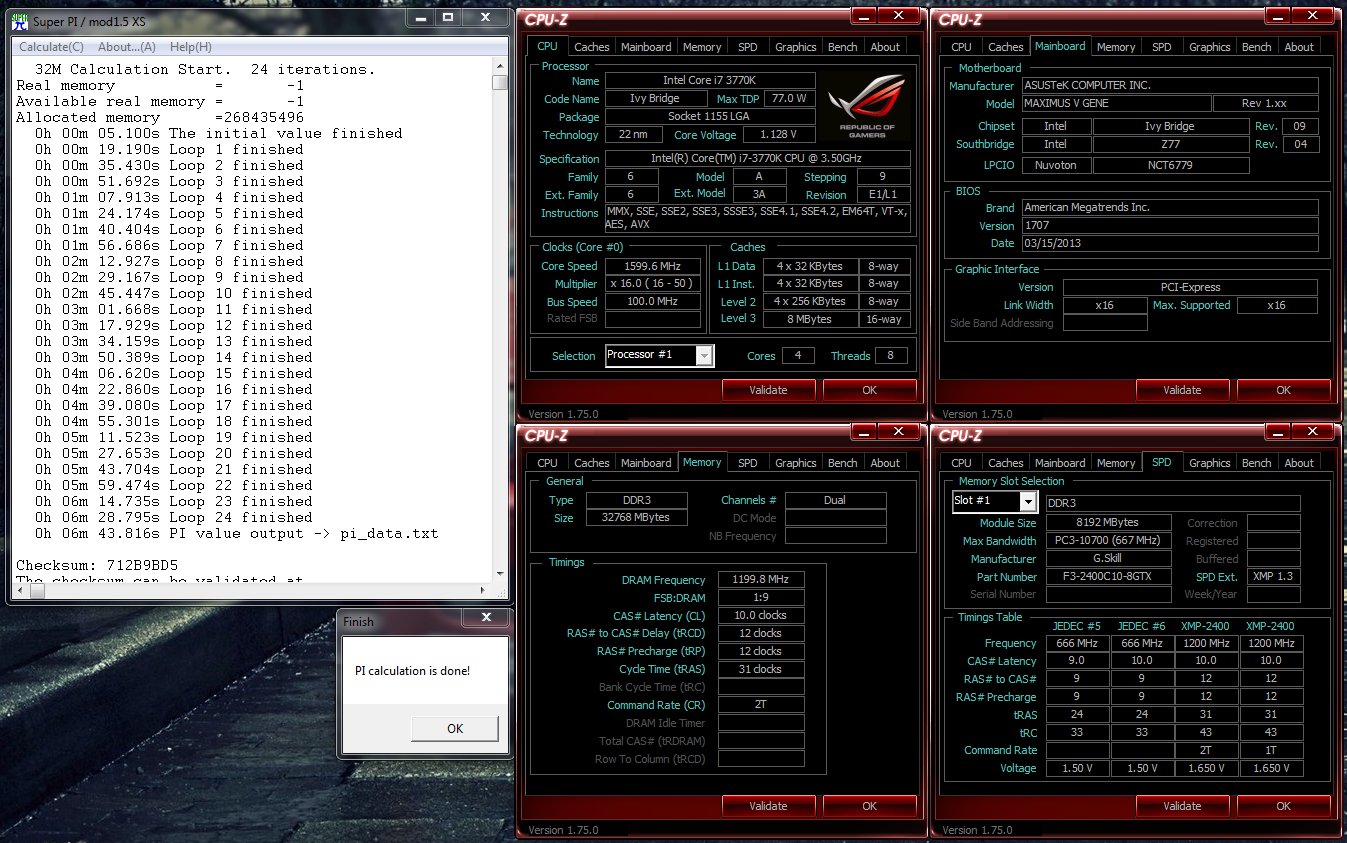This screenshot has width=1347, height=843.
Task: Click the memory size value 32768 MBytes
Action: [636, 518]
